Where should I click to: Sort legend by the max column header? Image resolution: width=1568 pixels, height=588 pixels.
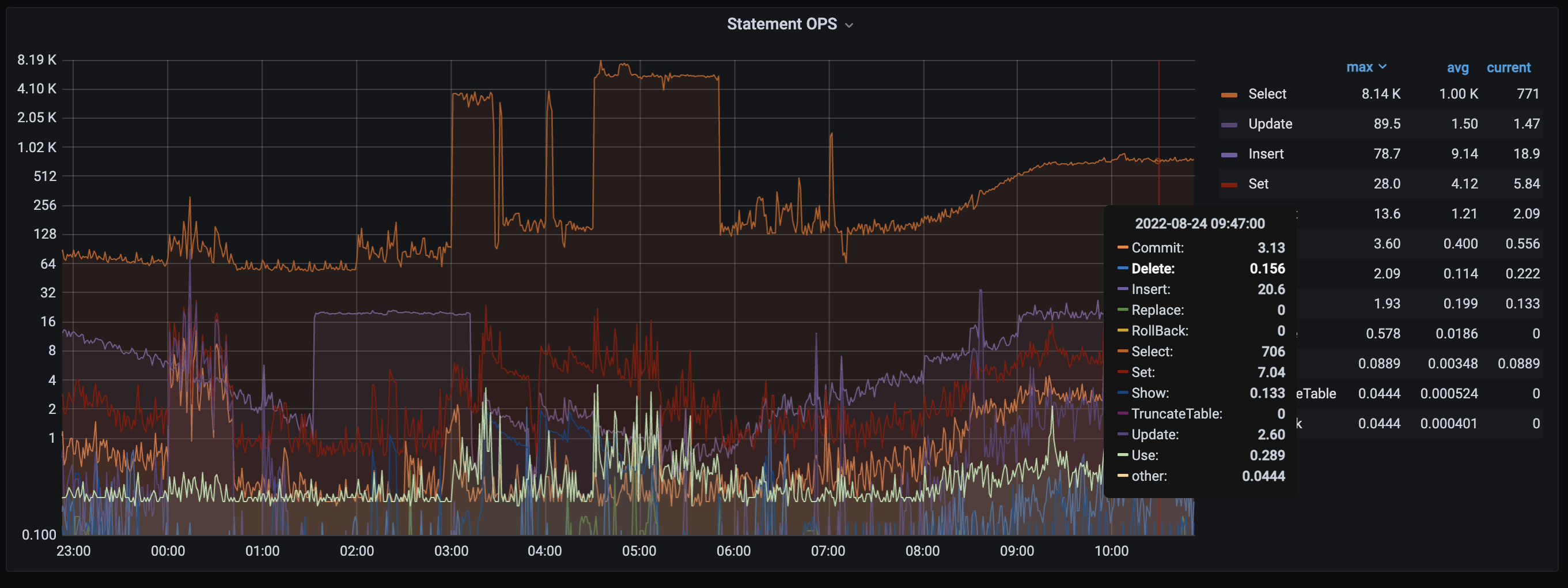(1359, 67)
